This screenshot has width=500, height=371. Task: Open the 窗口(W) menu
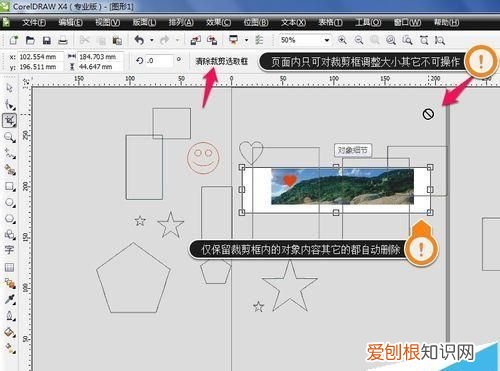pos(407,22)
